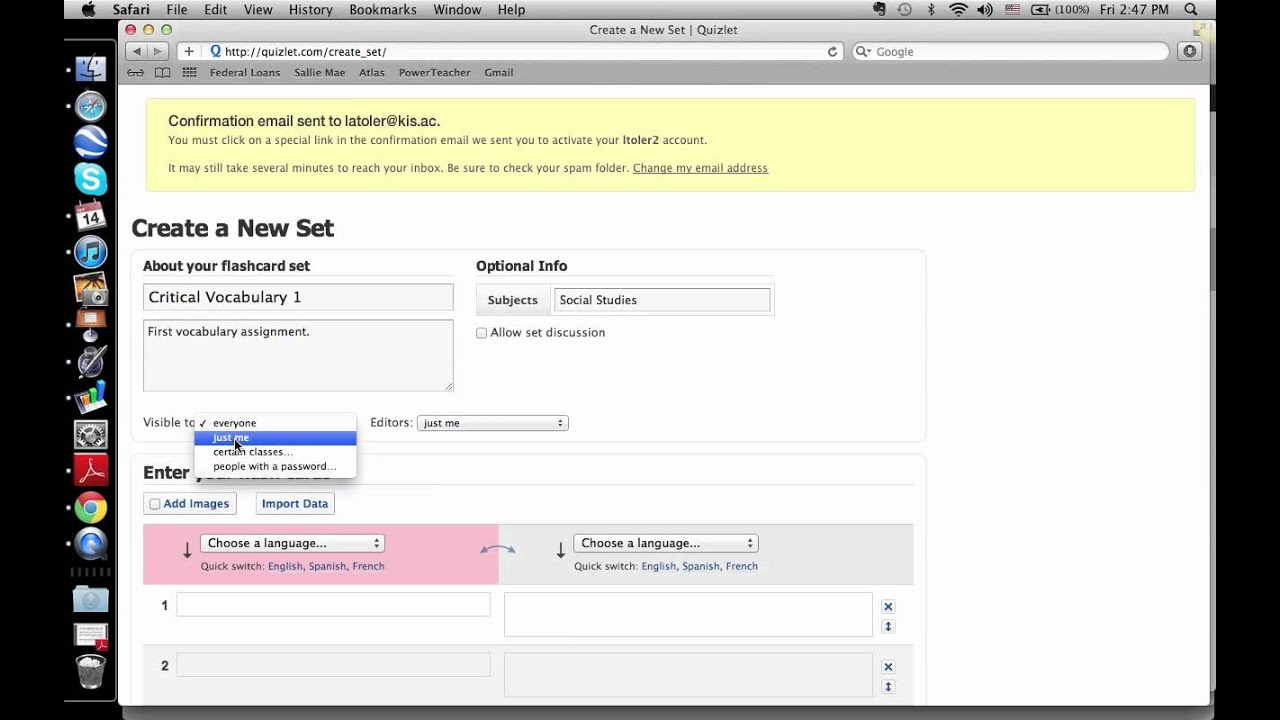The height and width of the screenshot is (720, 1280).
Task: Open Keynote from the dock
Action: click(x=90, y=324)
